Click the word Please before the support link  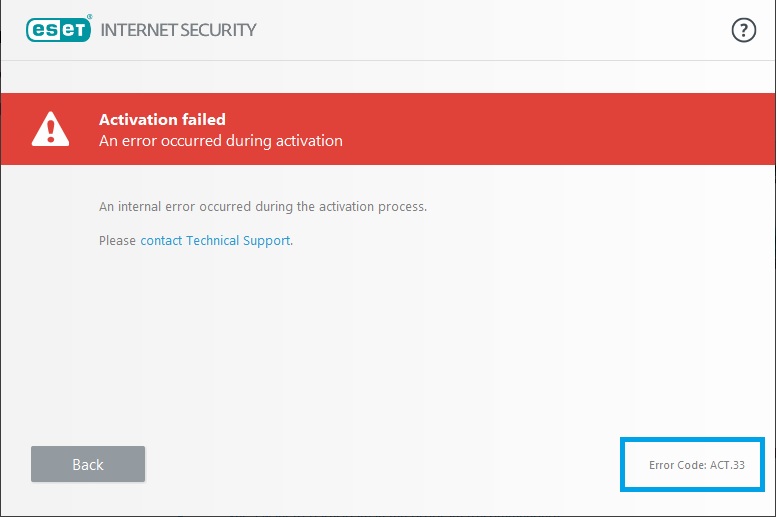[117, 241]
